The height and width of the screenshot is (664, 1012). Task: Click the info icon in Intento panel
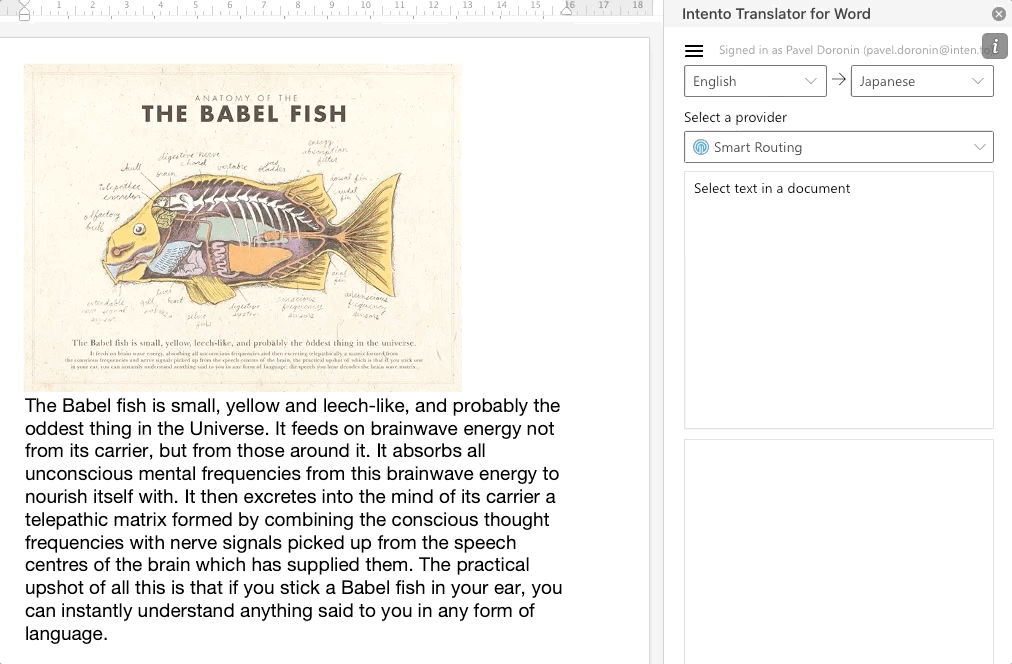(995, 46)
